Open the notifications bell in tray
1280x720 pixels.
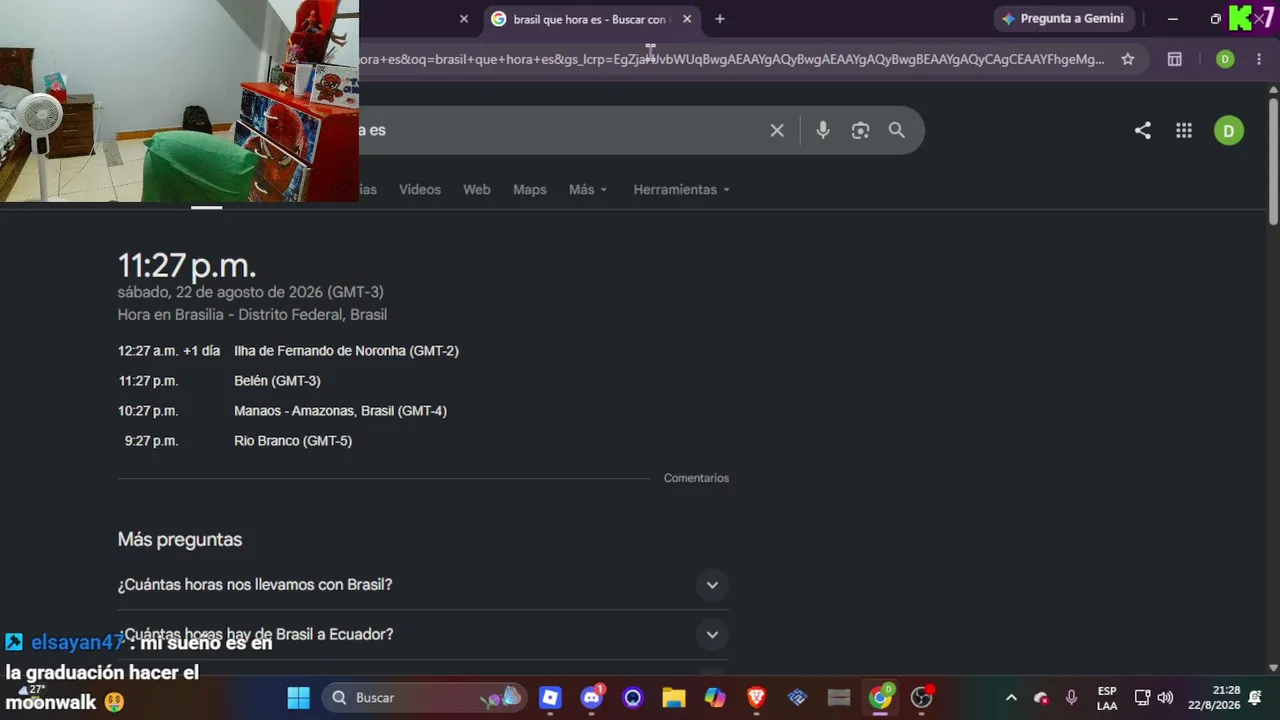1255,698
